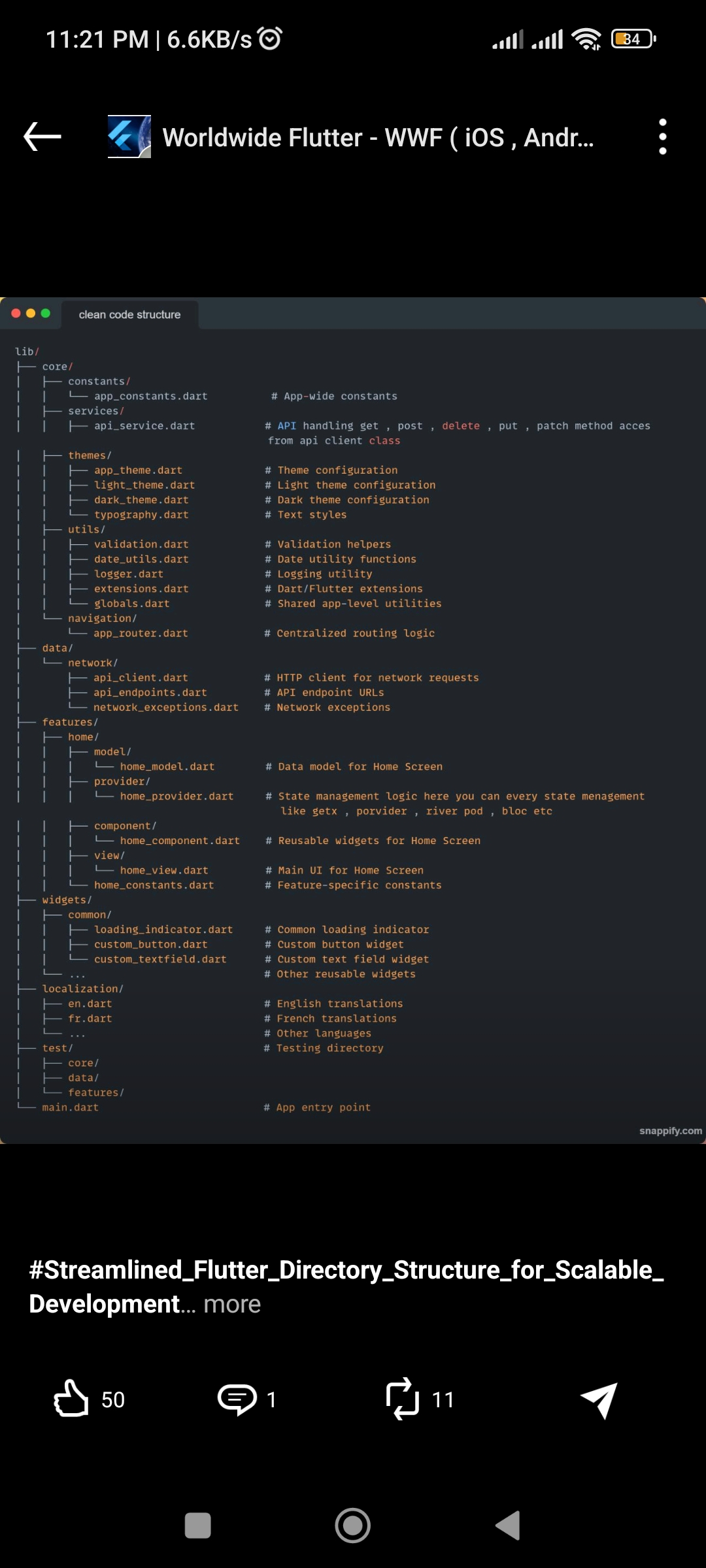This screenshot has height=1568, width=706.
Task: Select the 'clean code structure' tab in image
Action: [129, 314]
